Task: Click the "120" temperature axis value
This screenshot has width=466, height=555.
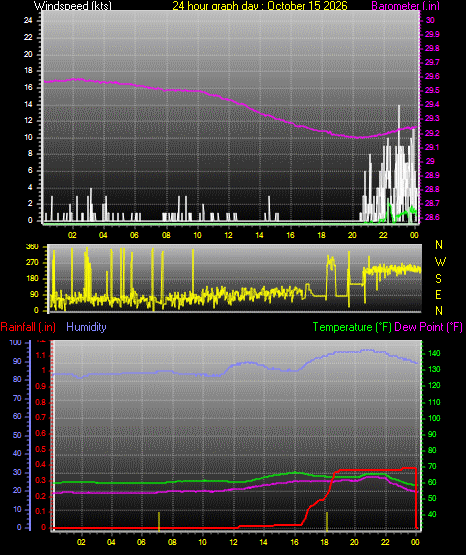Action: point(434,385)
